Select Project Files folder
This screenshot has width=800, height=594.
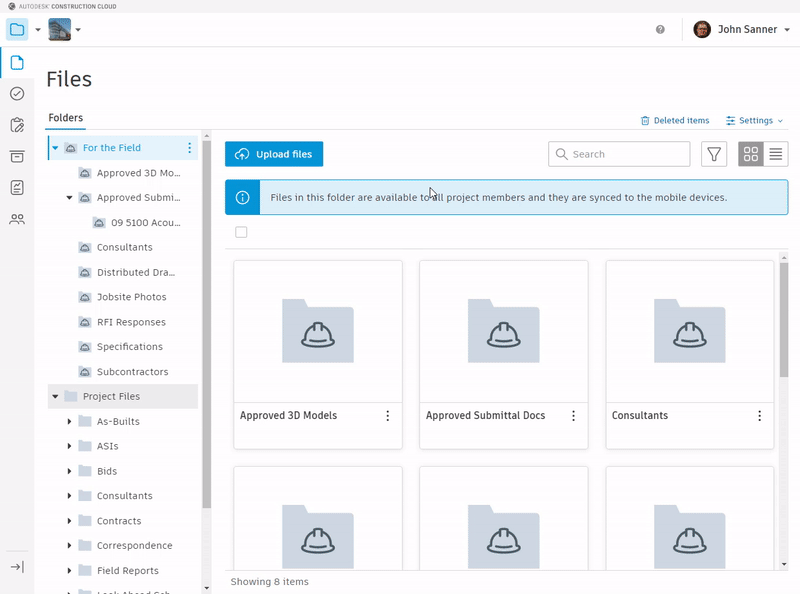pos(111,397)
